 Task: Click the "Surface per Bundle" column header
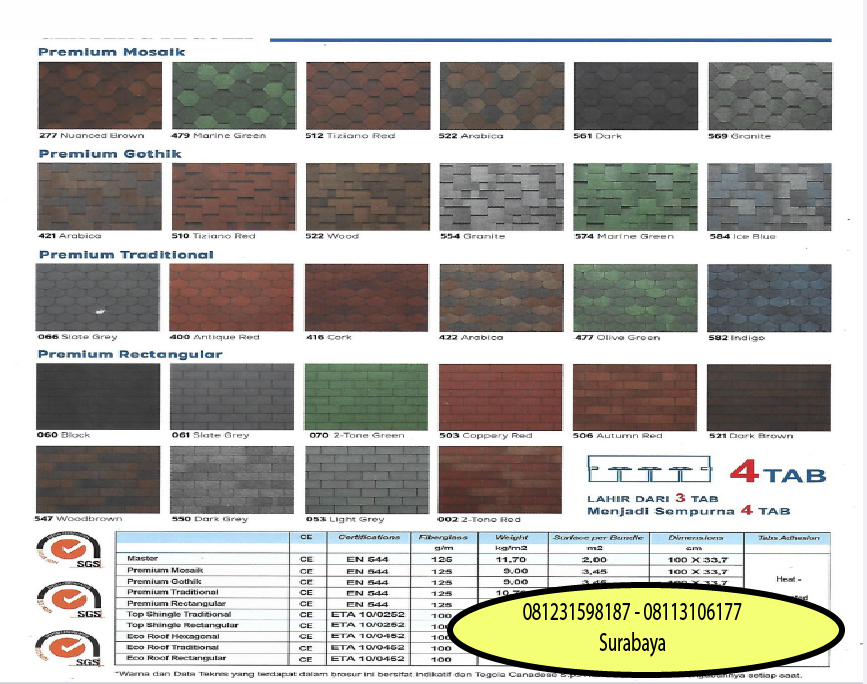click(598, 537)
